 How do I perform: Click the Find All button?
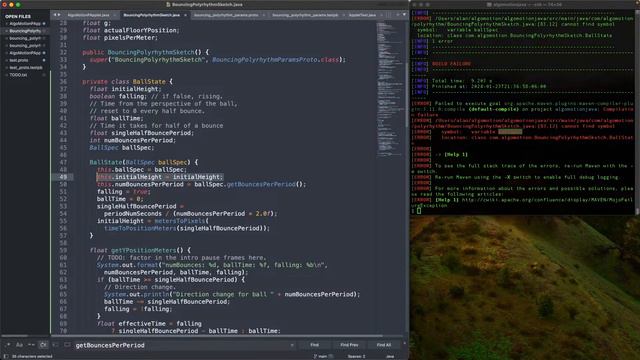(383, 345)
